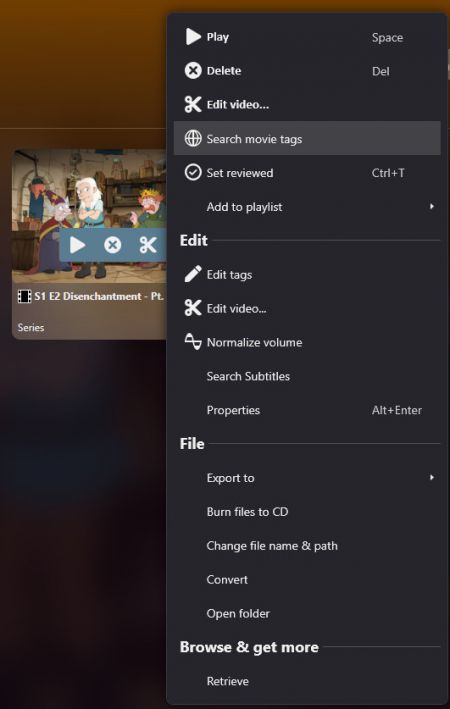This screenshot has height=709, width=450.
Task: Click the scissors icon beside top Edit video
Action: pos(193,104)
